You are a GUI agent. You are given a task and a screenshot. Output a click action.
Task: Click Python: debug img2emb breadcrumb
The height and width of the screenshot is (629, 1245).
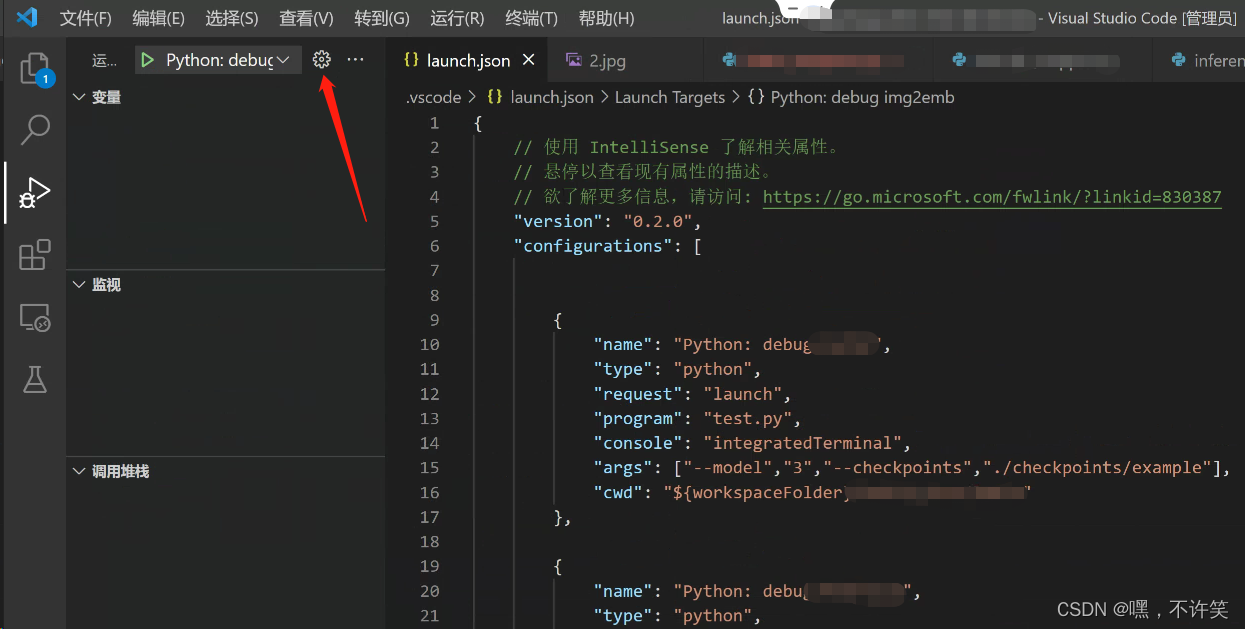[863, 97]
